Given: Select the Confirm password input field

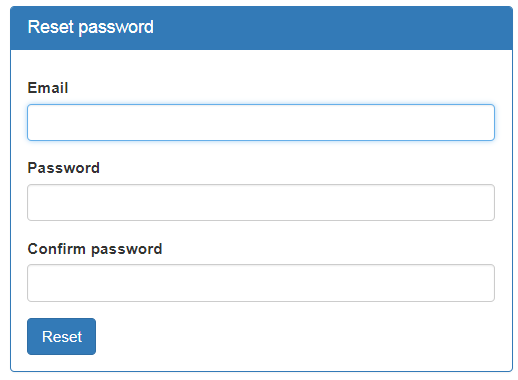Looking at the screenshot, I should [x=261, y=283].
